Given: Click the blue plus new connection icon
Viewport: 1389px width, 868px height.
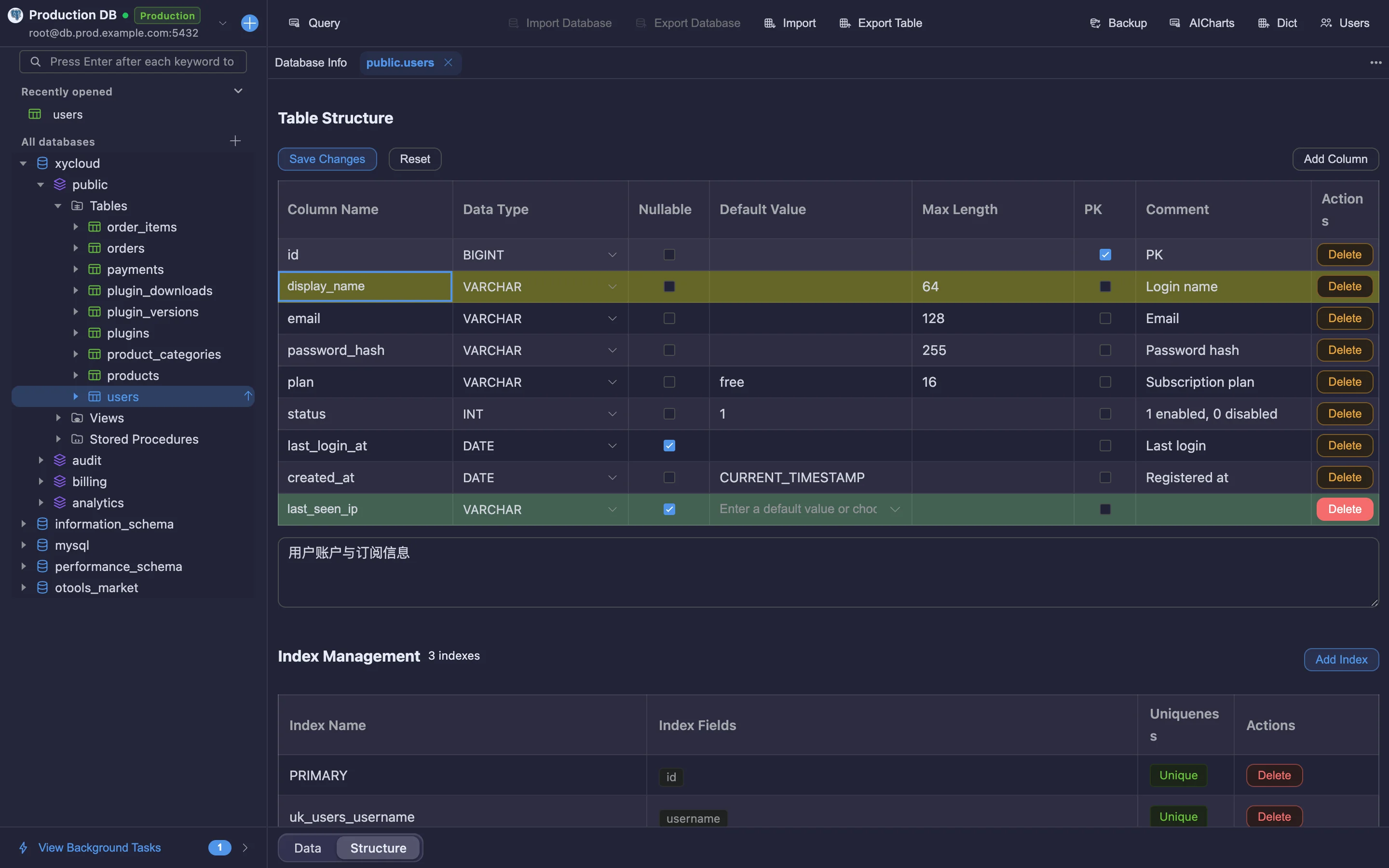Looking at the screenshot, I should (250, 23).
